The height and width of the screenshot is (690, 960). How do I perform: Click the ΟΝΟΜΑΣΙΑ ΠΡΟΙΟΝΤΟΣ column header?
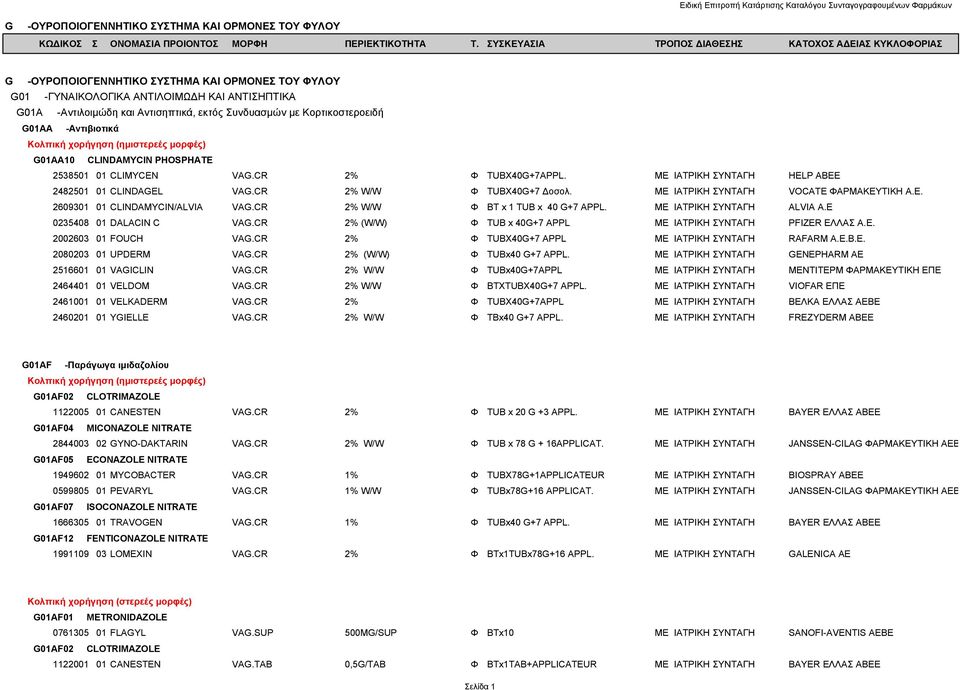(164, 44)
